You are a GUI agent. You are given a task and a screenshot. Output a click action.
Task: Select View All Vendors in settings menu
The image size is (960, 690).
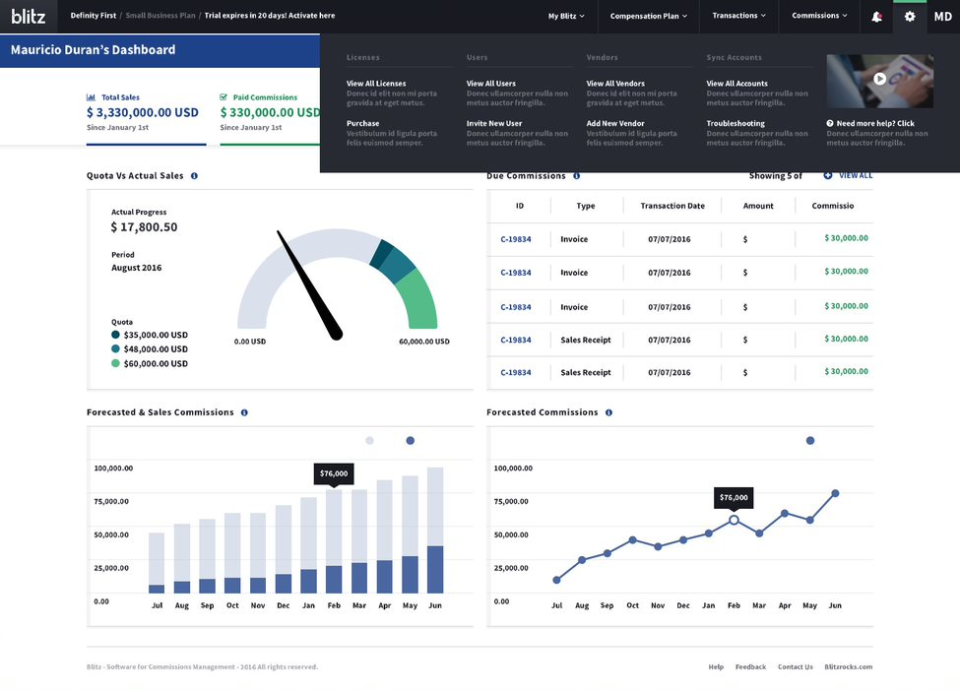click(x=615, y=84)
